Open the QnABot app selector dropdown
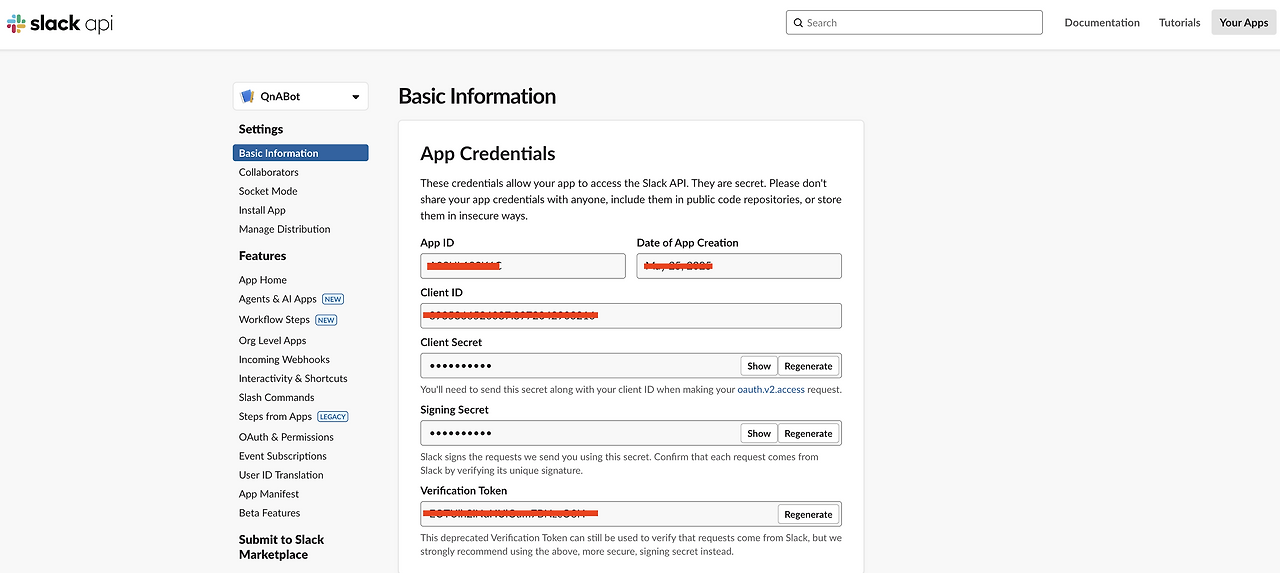The height and width of the screenshot is (573, 1280). [301, 96]
